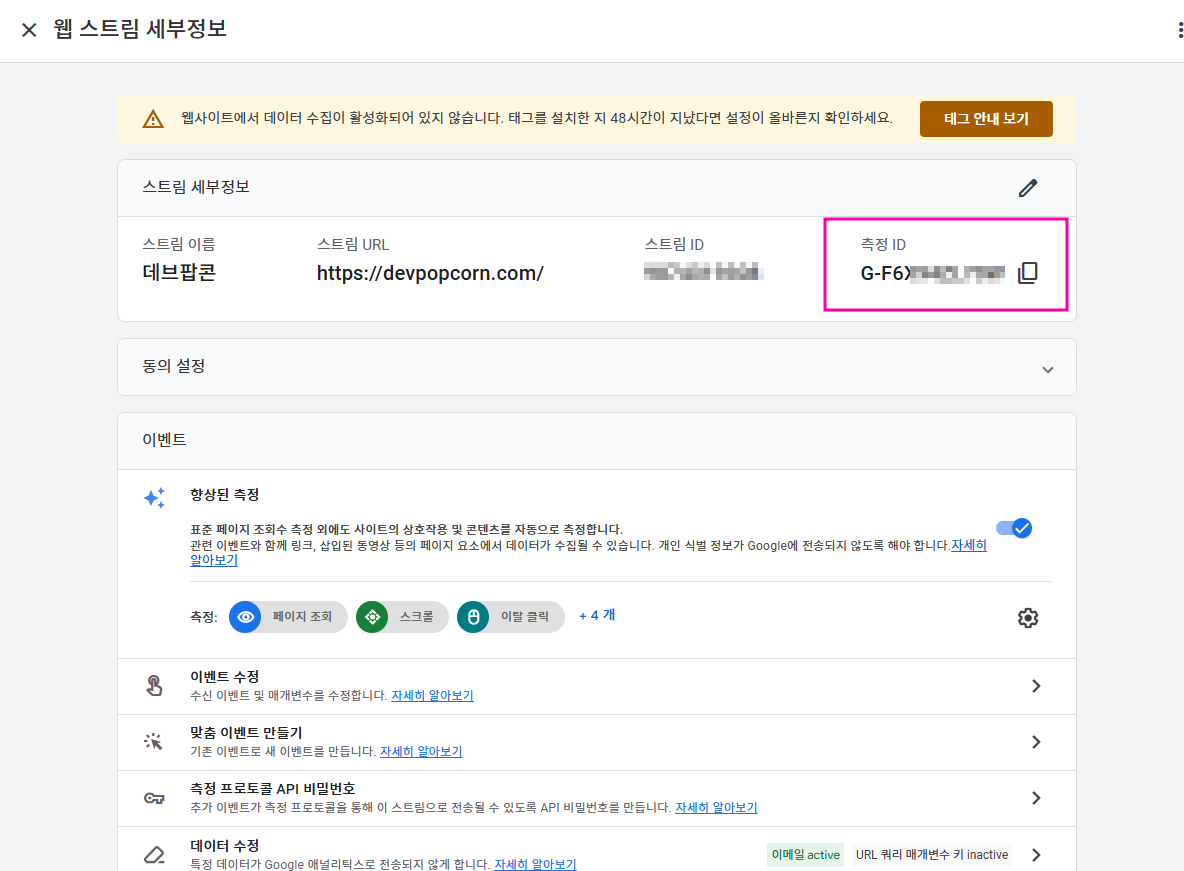Expand the 동의 설정 section
The image size is (1184, 871).
tap(597, 367)
